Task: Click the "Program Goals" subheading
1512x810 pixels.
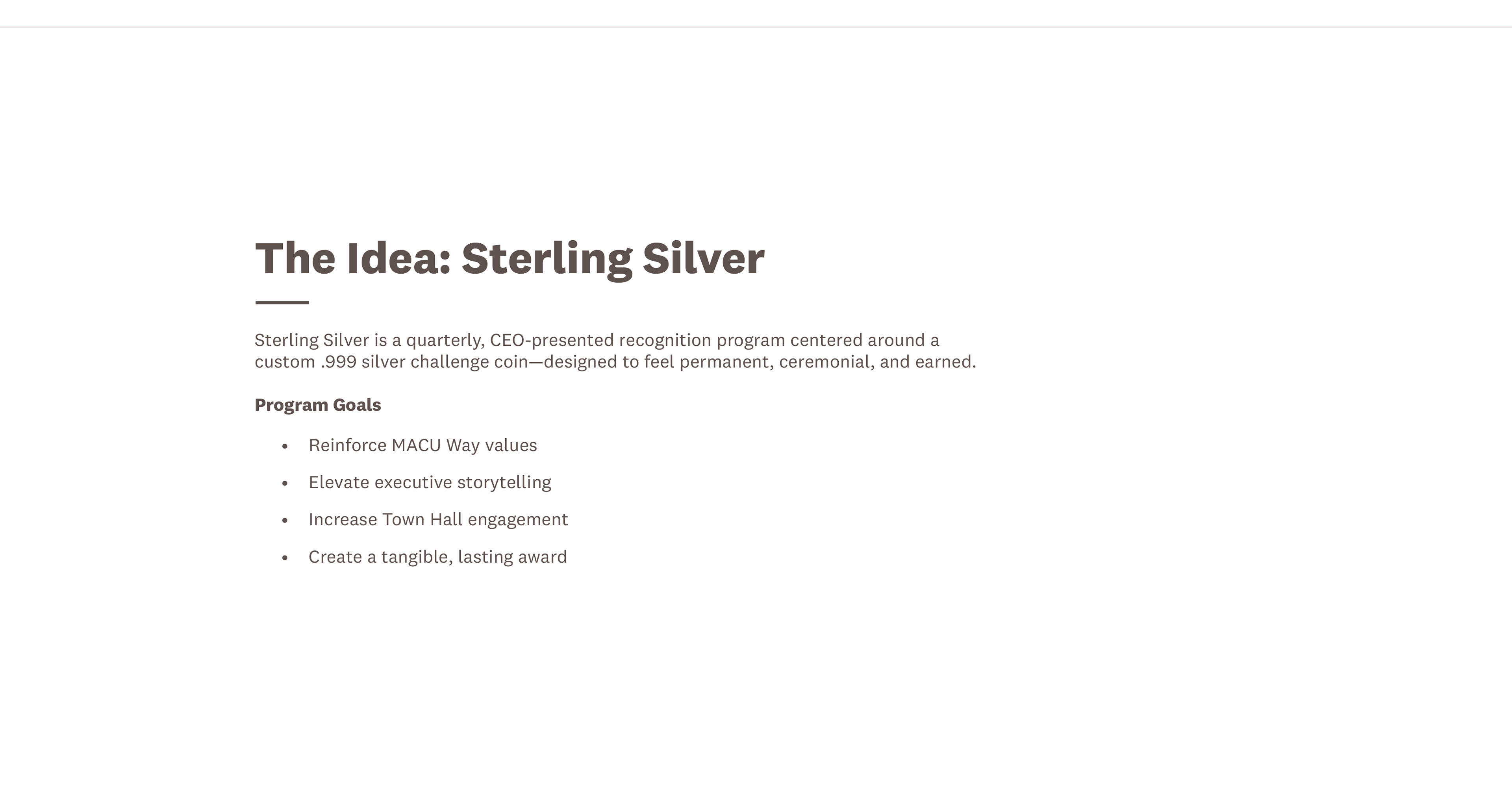Action: (x=317, y=405)
